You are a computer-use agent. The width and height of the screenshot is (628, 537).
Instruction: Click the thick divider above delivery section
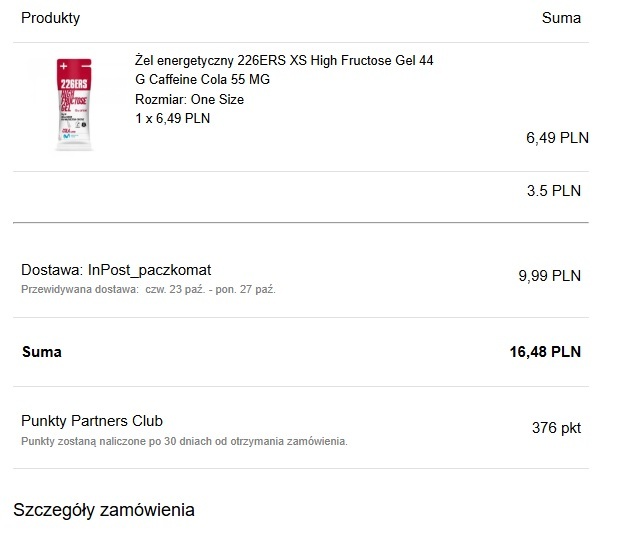tap(300, 222)
